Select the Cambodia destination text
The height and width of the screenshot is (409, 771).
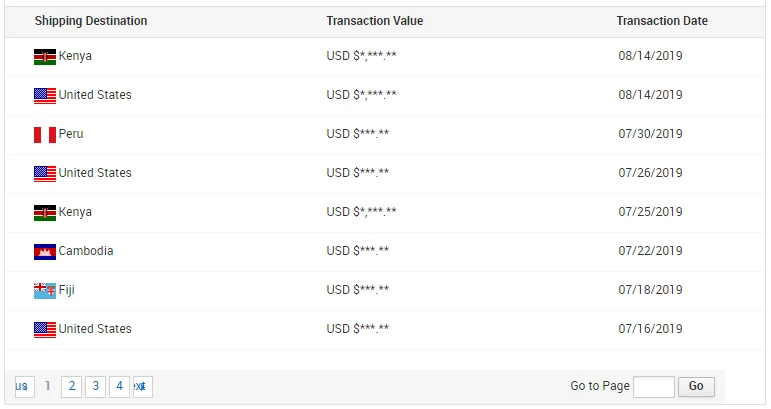coord(86,251)
